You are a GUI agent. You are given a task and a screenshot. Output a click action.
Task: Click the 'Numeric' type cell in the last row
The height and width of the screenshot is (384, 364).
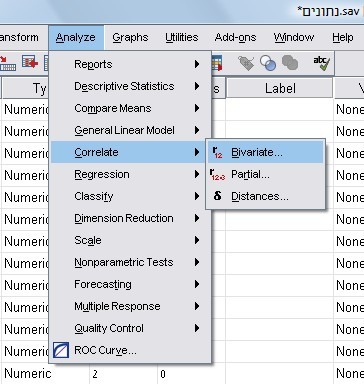tap(28, 373)
